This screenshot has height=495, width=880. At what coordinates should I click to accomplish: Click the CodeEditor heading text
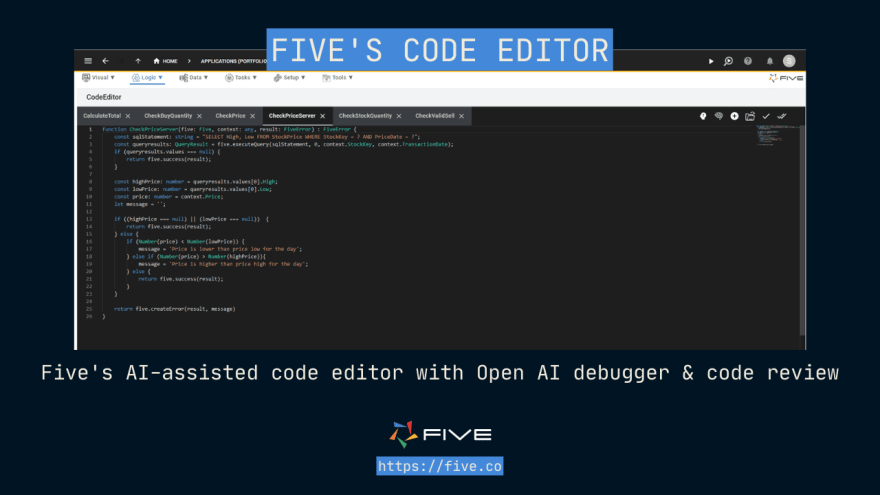coord(104,97)
